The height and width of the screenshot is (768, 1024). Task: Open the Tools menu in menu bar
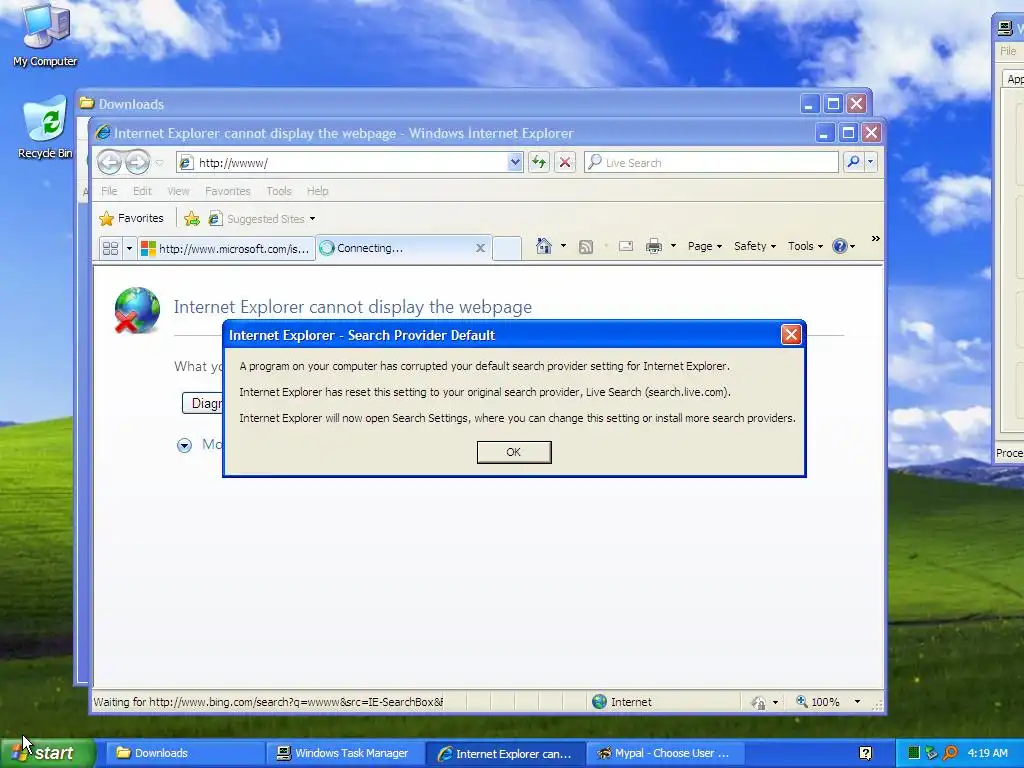(278, 191)
